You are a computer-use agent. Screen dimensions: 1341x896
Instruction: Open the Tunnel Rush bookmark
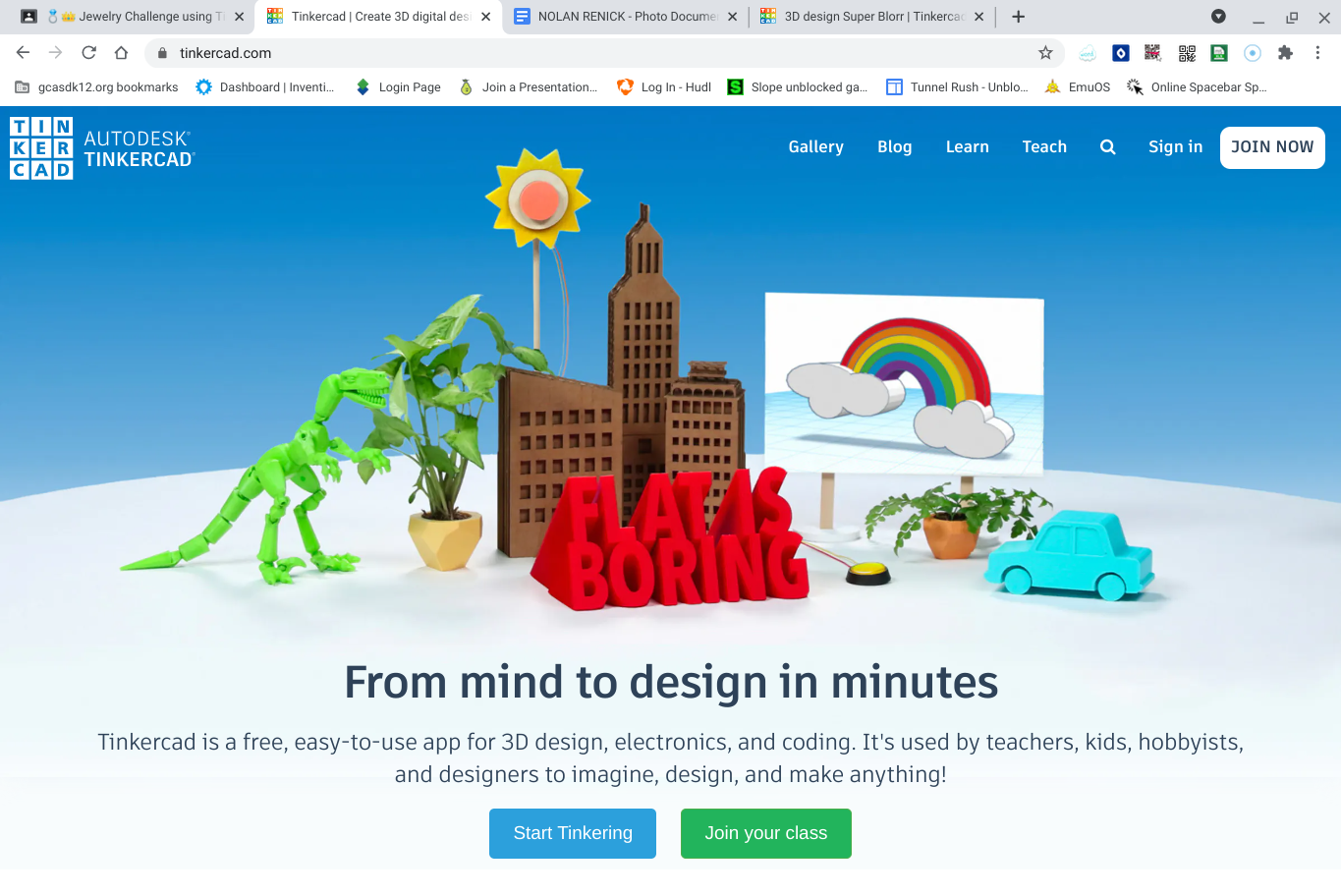tap(957, 87)
